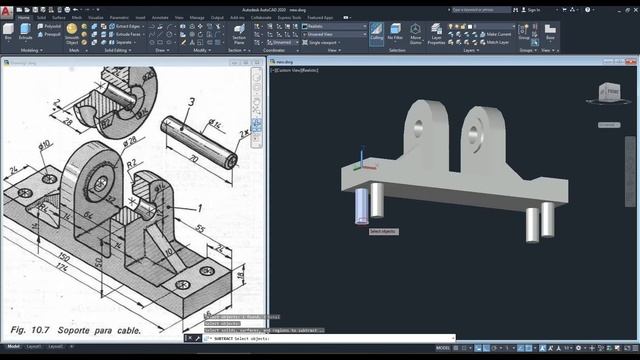Open the Realistic visual style dropdown
This screenshot has height=360, width=640.
click(334, 26)
